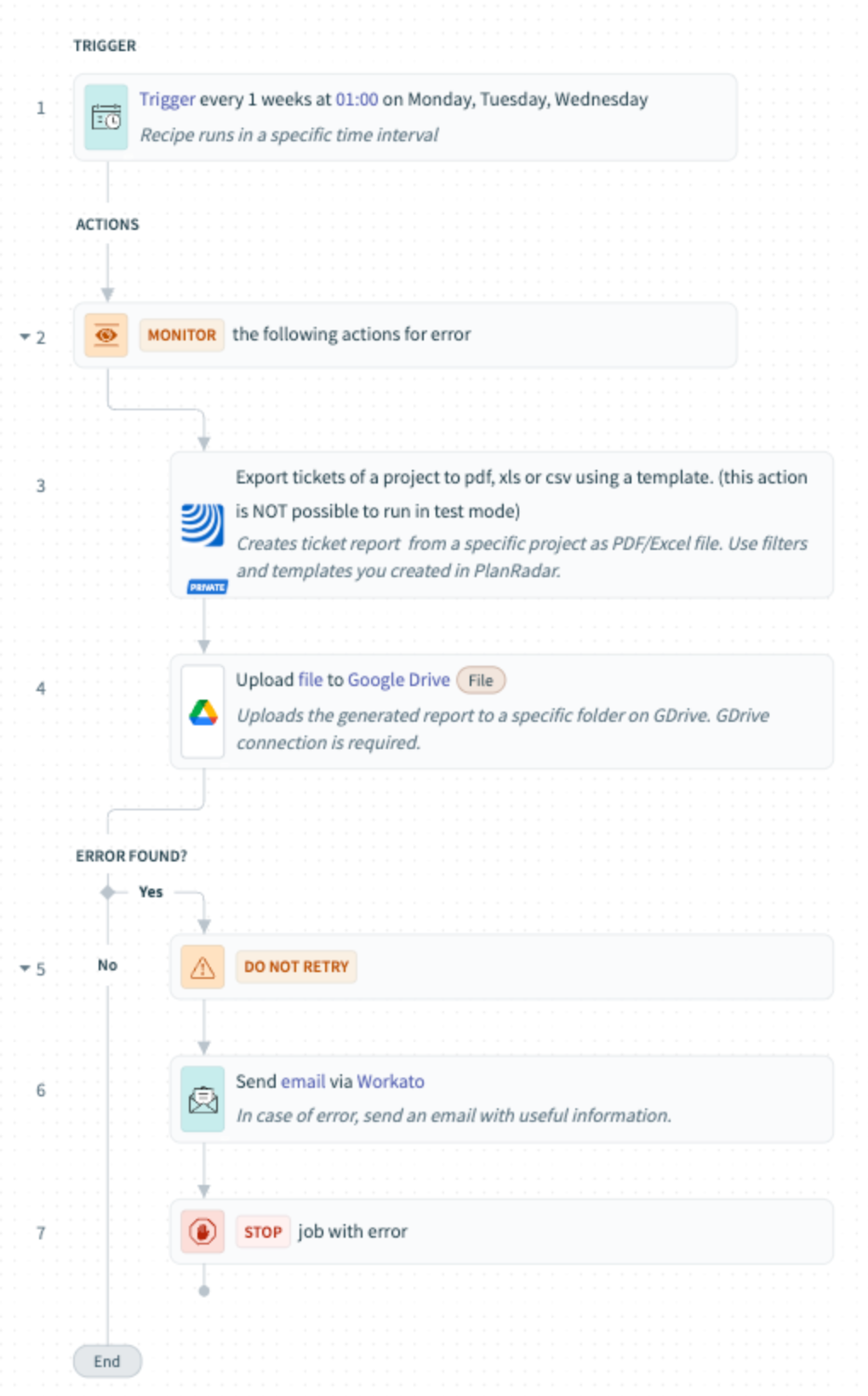Viewport: 868px width, 1396px height.
Task: Click the File data pill
Action: pyautogui.click(x=481, y=681)
